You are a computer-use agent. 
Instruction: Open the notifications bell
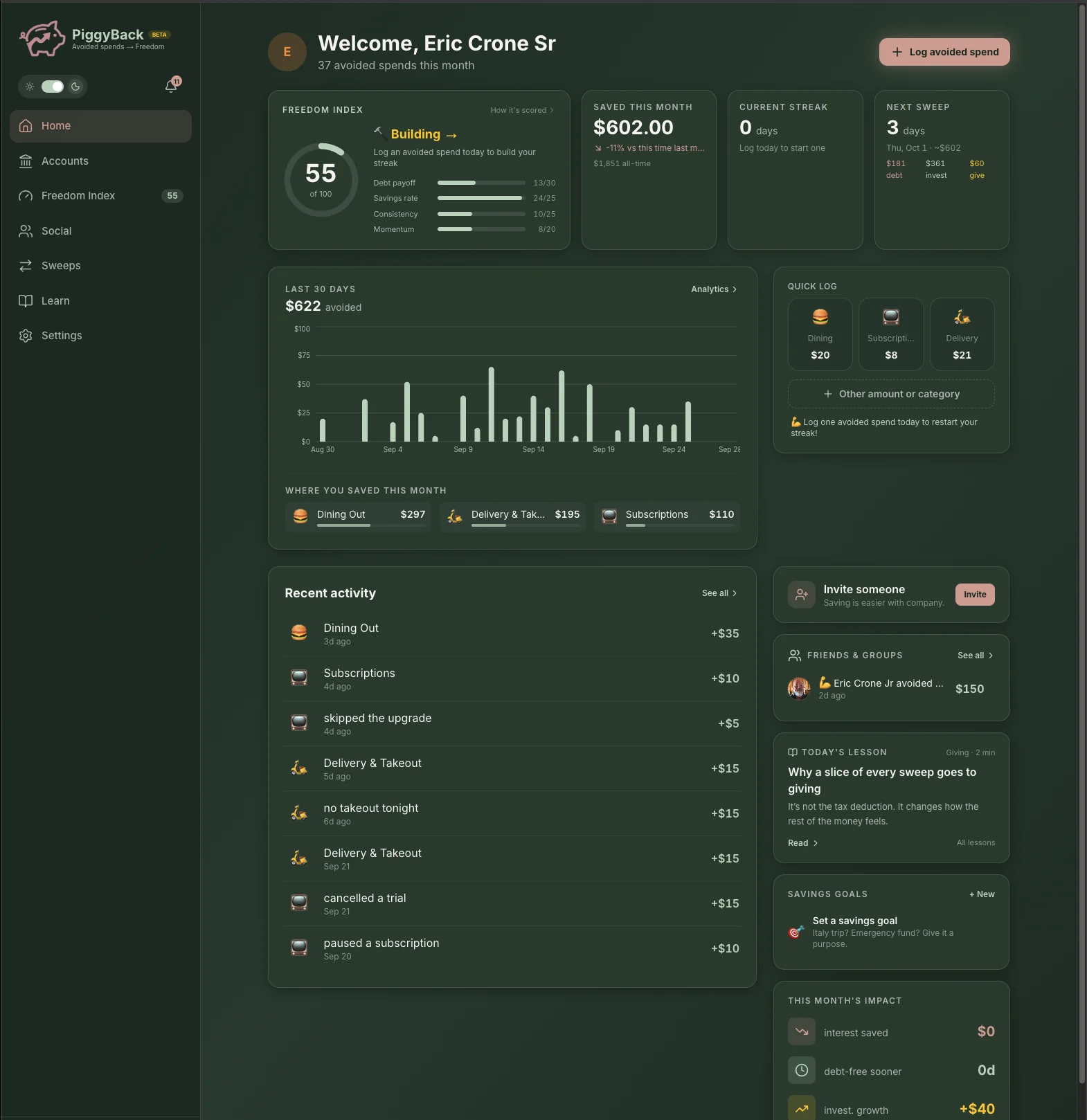[171, 87]
